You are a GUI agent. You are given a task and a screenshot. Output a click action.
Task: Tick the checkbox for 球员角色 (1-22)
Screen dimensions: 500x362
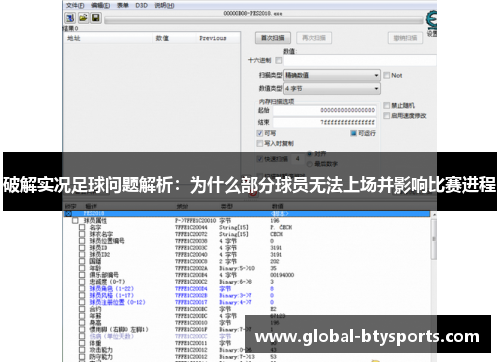pyautogui.click(x=82, y=289)
